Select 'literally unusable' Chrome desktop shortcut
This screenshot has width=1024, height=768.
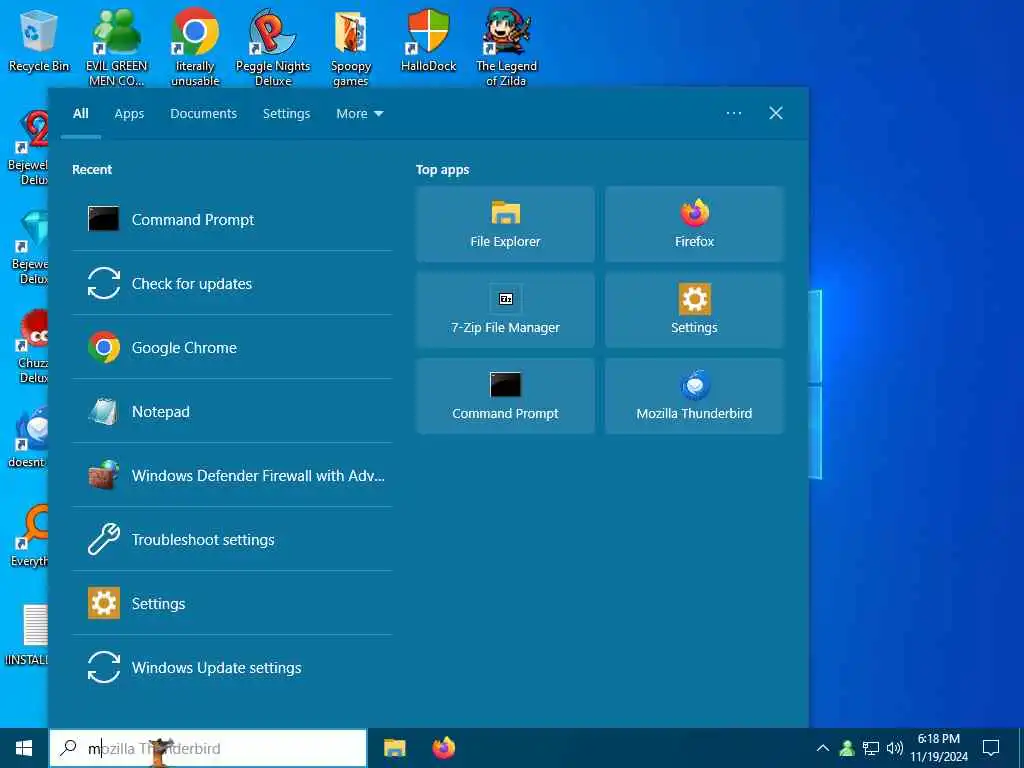[195, 47]
